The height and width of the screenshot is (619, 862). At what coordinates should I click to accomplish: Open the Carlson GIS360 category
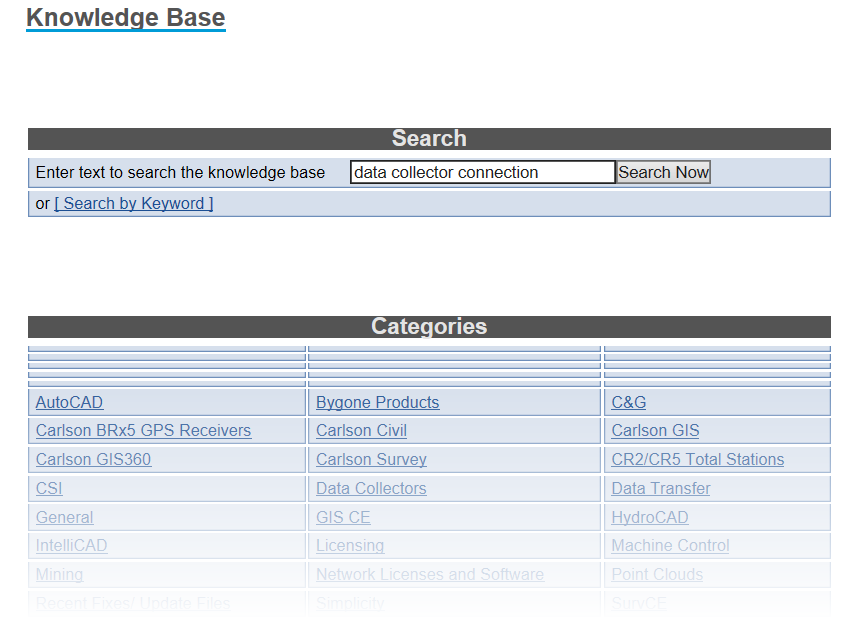(x=93, y=459)
